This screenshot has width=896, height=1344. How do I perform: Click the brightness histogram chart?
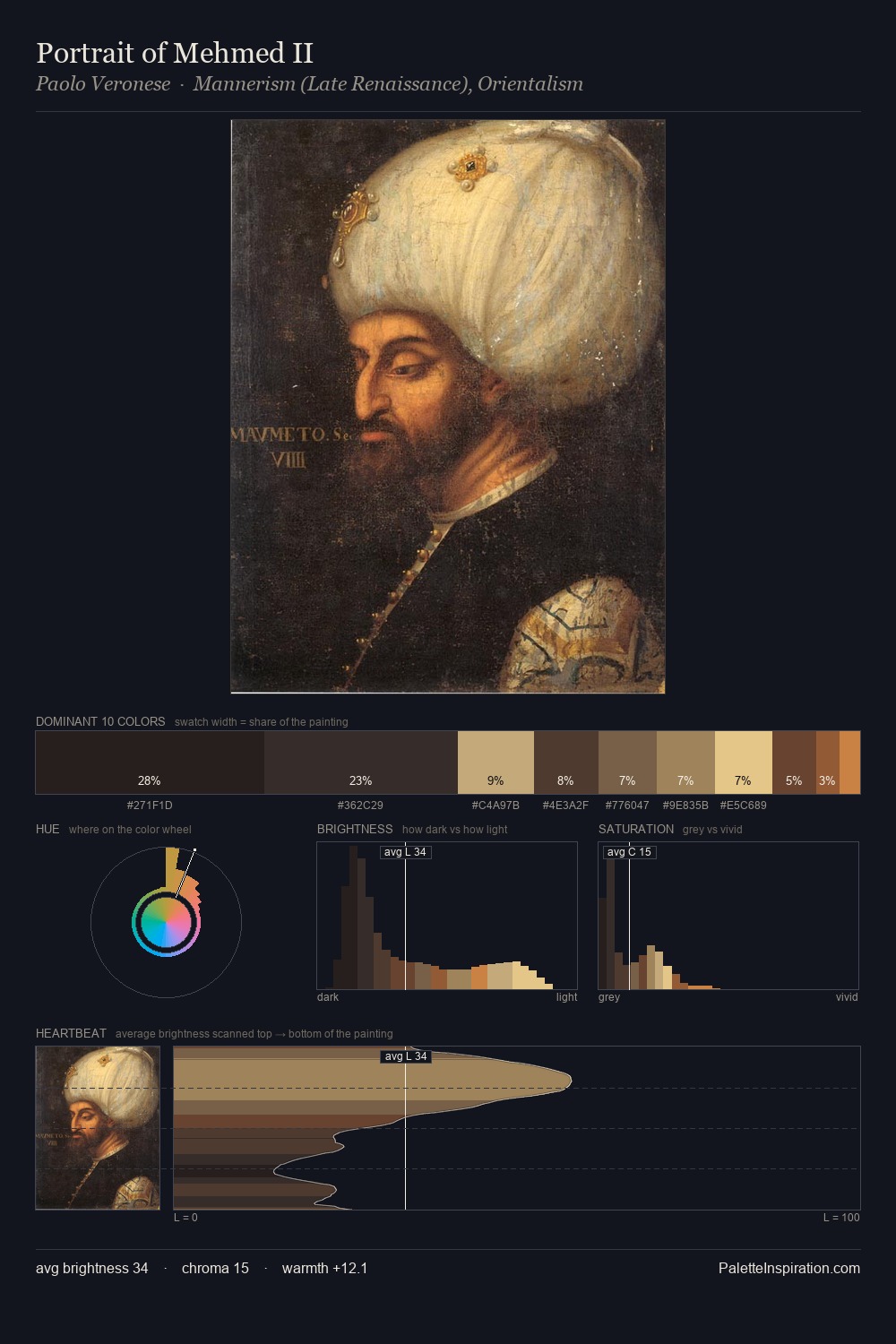click(447, 916)
